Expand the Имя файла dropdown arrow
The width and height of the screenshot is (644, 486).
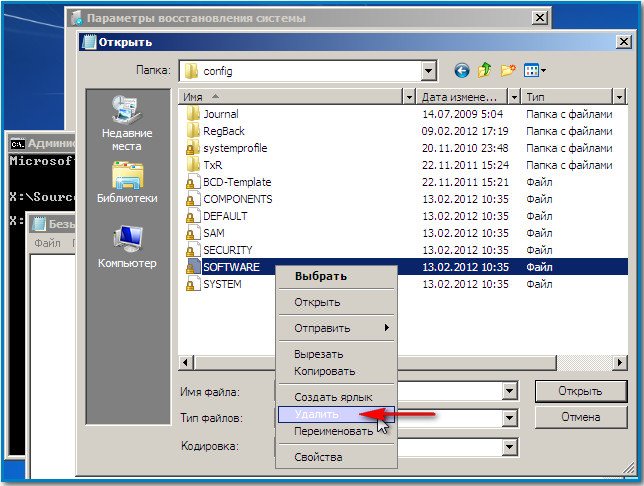pos(509,391)
